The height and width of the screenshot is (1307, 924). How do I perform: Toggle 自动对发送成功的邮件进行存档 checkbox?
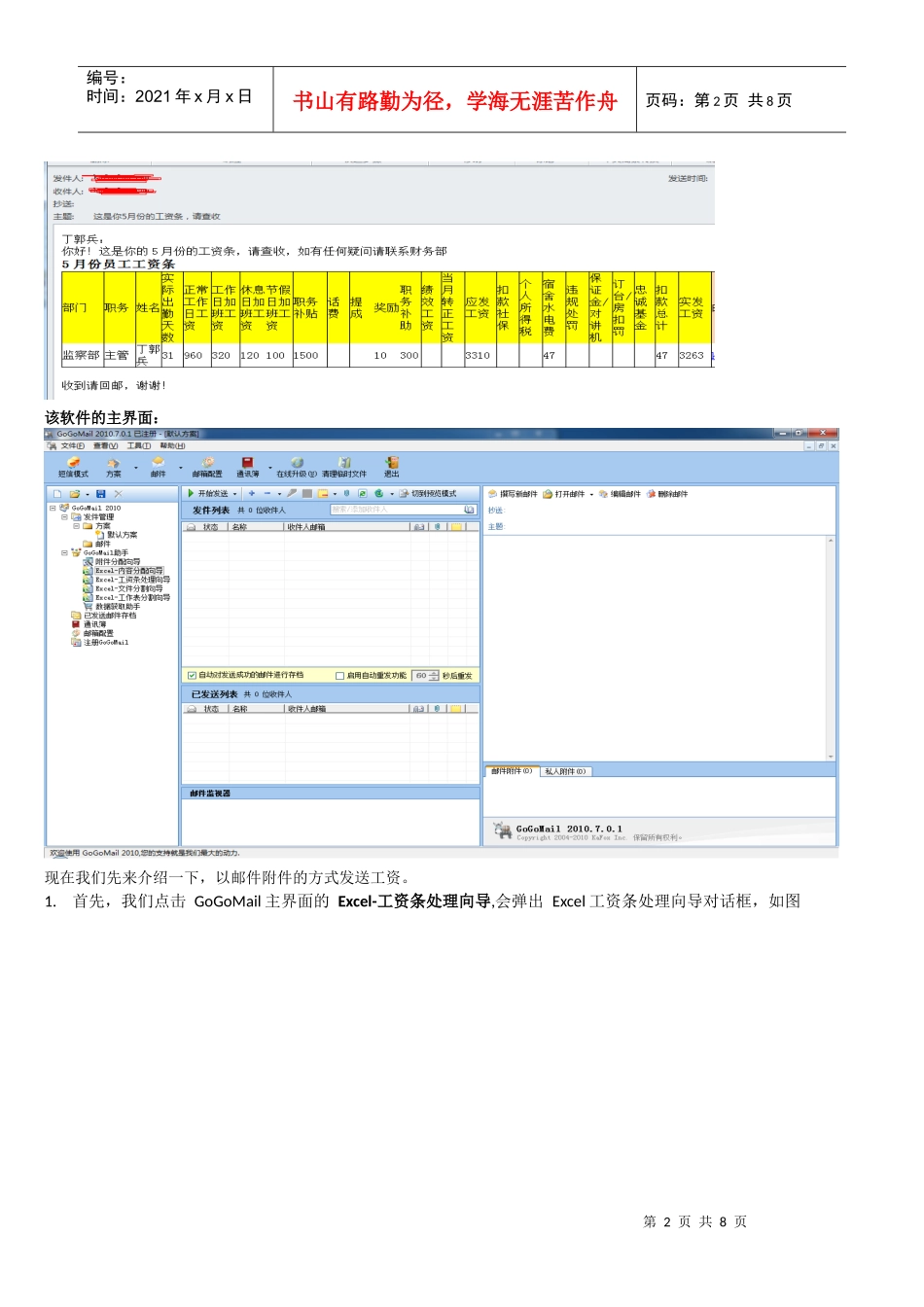pyautogui.click(x=191, y=675)
